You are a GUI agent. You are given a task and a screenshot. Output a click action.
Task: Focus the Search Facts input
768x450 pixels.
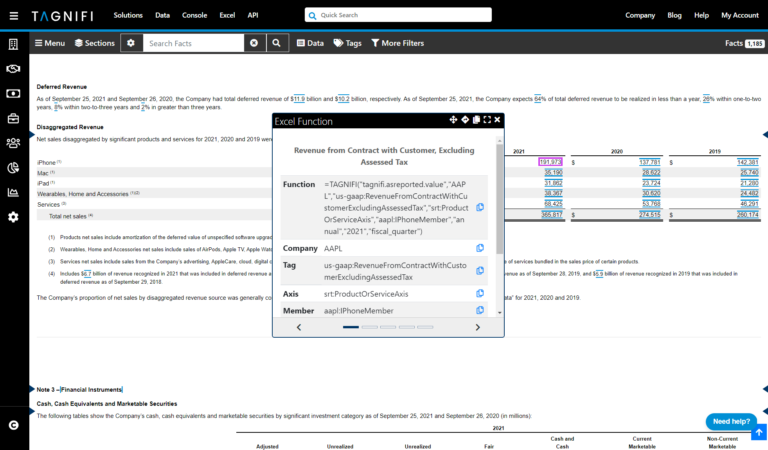(x=193, y=43)
